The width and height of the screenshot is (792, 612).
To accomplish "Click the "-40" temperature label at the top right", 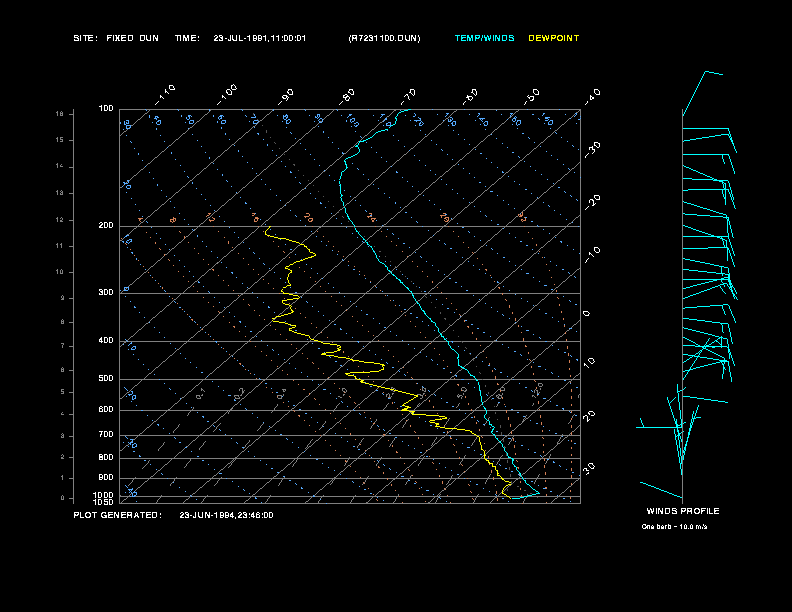I will pos(593,97).
